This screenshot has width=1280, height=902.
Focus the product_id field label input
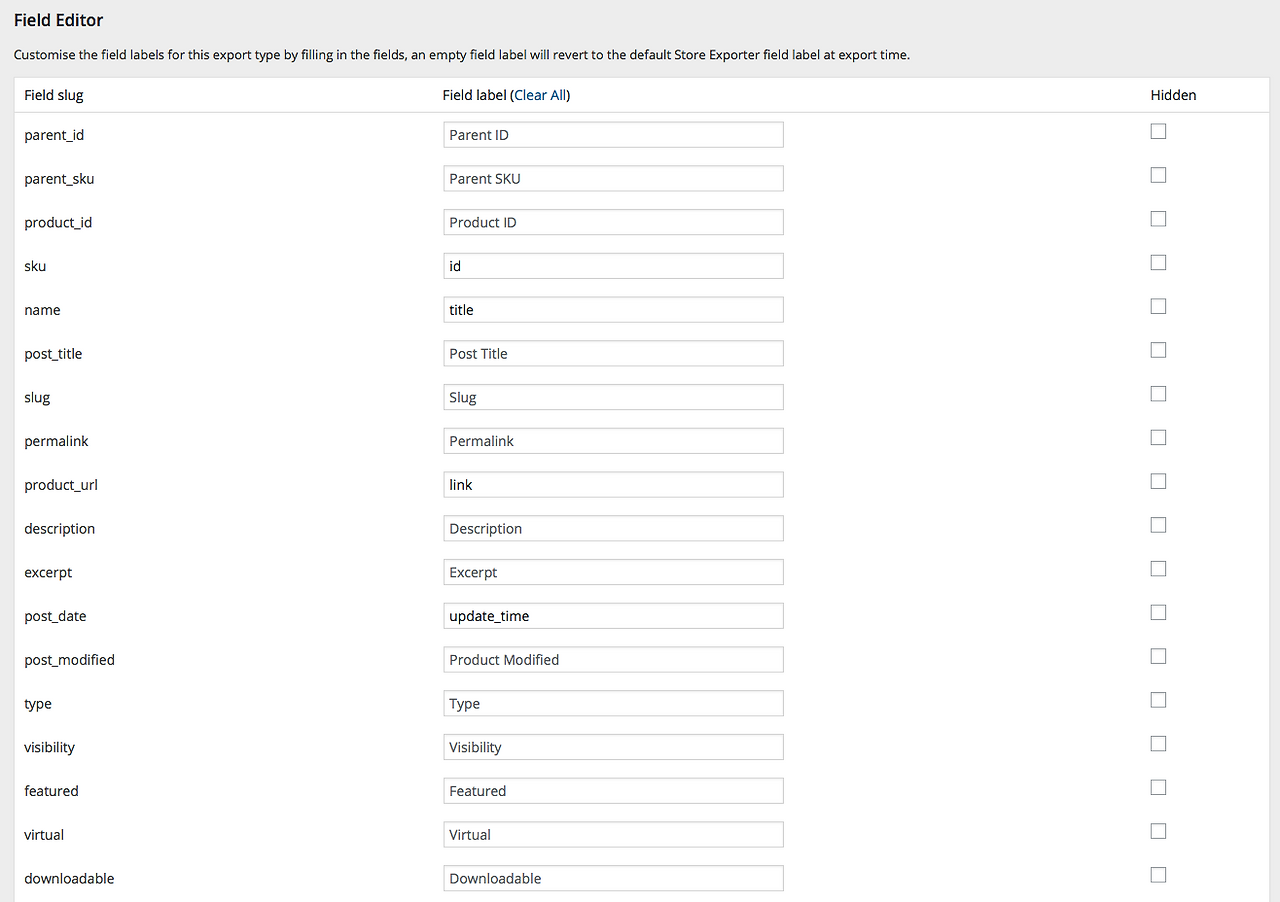(613, 222)
